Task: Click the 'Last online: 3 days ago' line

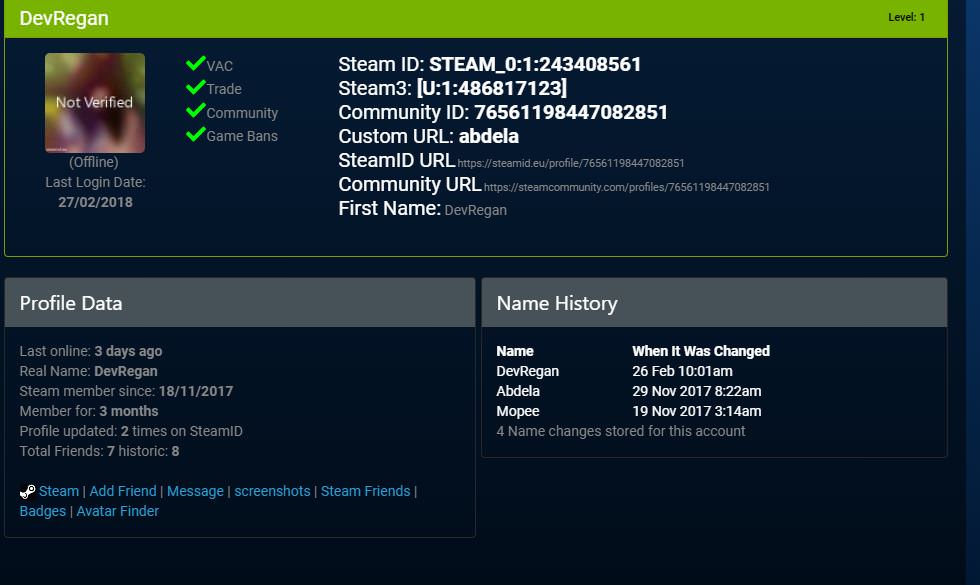Action: [x=91, y=351]
